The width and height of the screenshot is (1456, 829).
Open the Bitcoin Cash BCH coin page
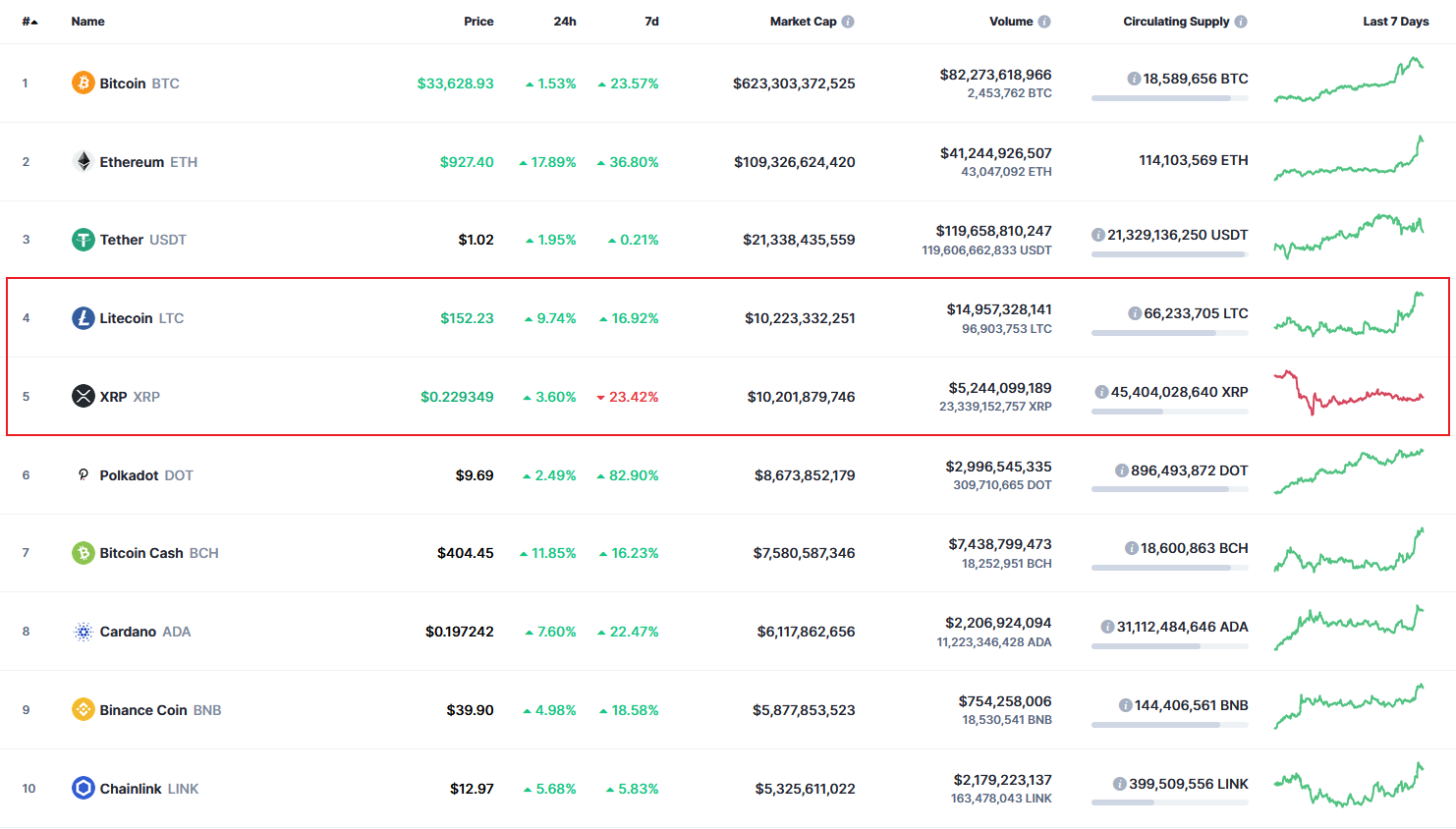(159, 553)
